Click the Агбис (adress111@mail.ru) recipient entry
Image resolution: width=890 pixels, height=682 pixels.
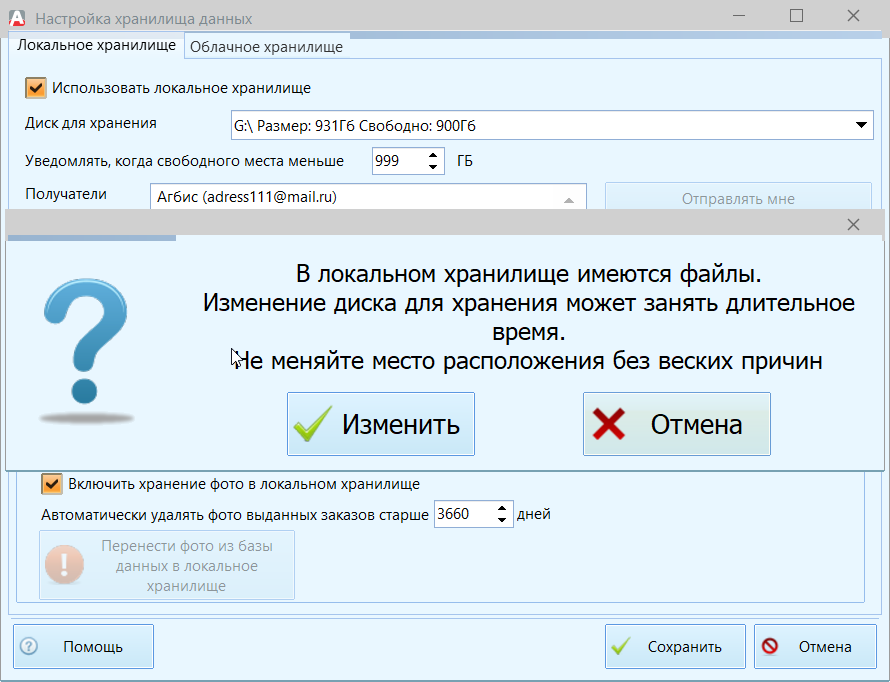(x=247, y=197)
